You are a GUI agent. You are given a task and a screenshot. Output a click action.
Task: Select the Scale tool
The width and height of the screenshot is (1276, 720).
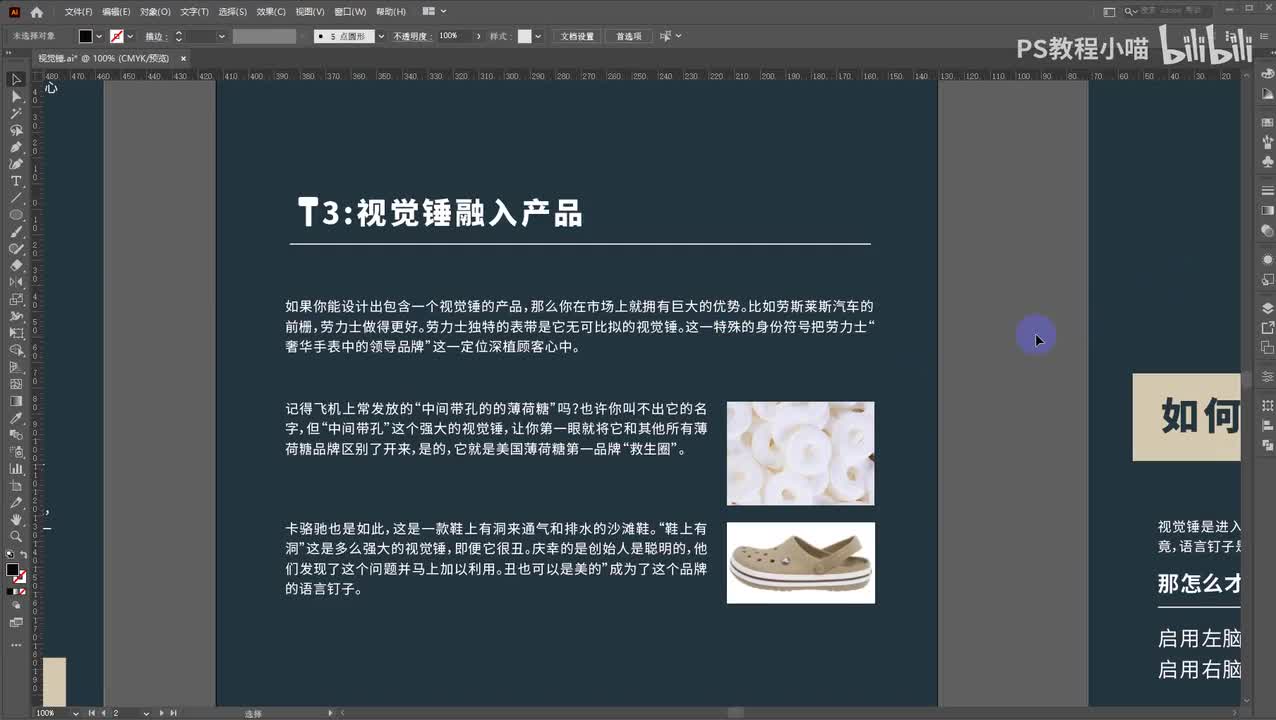click(16, 299)
